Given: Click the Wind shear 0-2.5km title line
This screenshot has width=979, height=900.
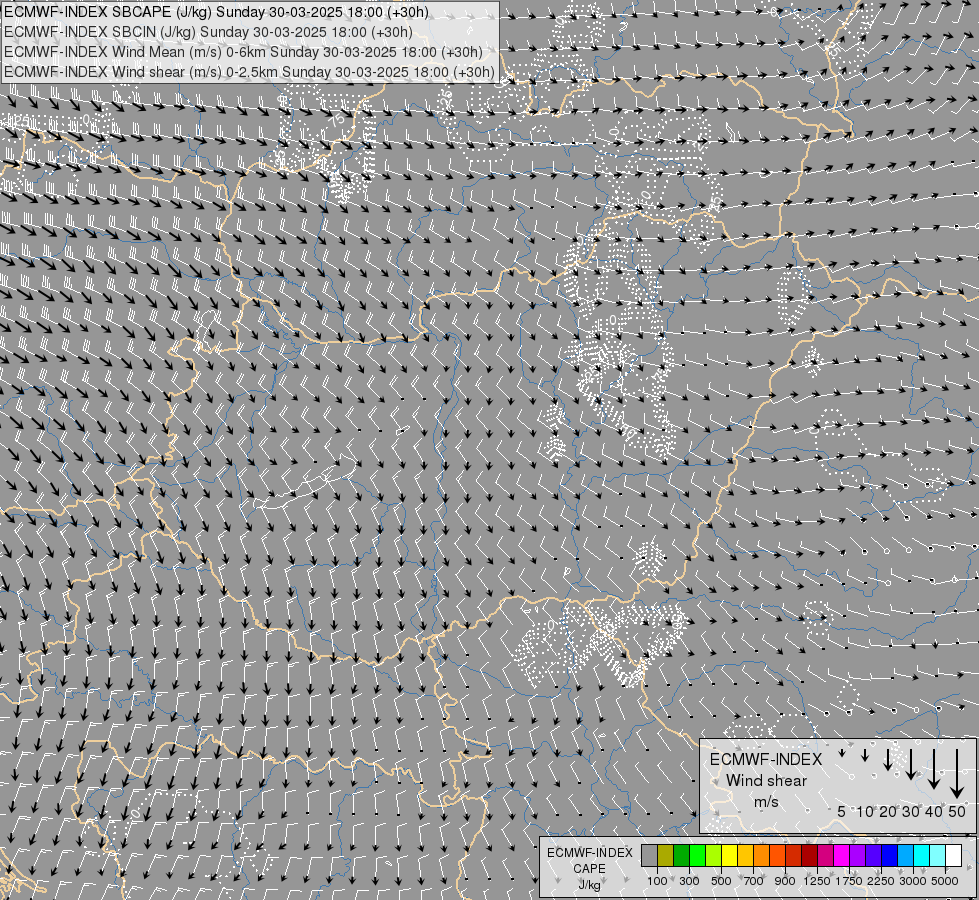Looking at the screenshot, I should 249,72.
